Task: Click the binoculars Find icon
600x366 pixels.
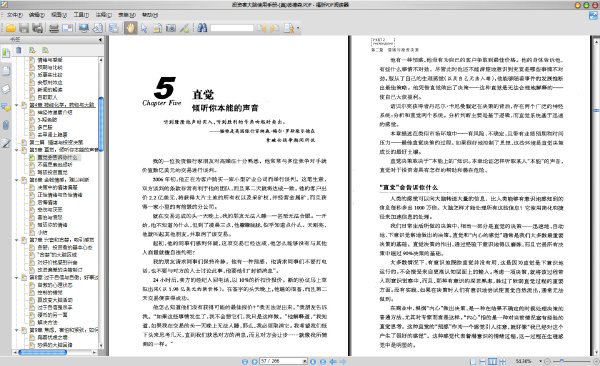Action: (x=202, y=28)
